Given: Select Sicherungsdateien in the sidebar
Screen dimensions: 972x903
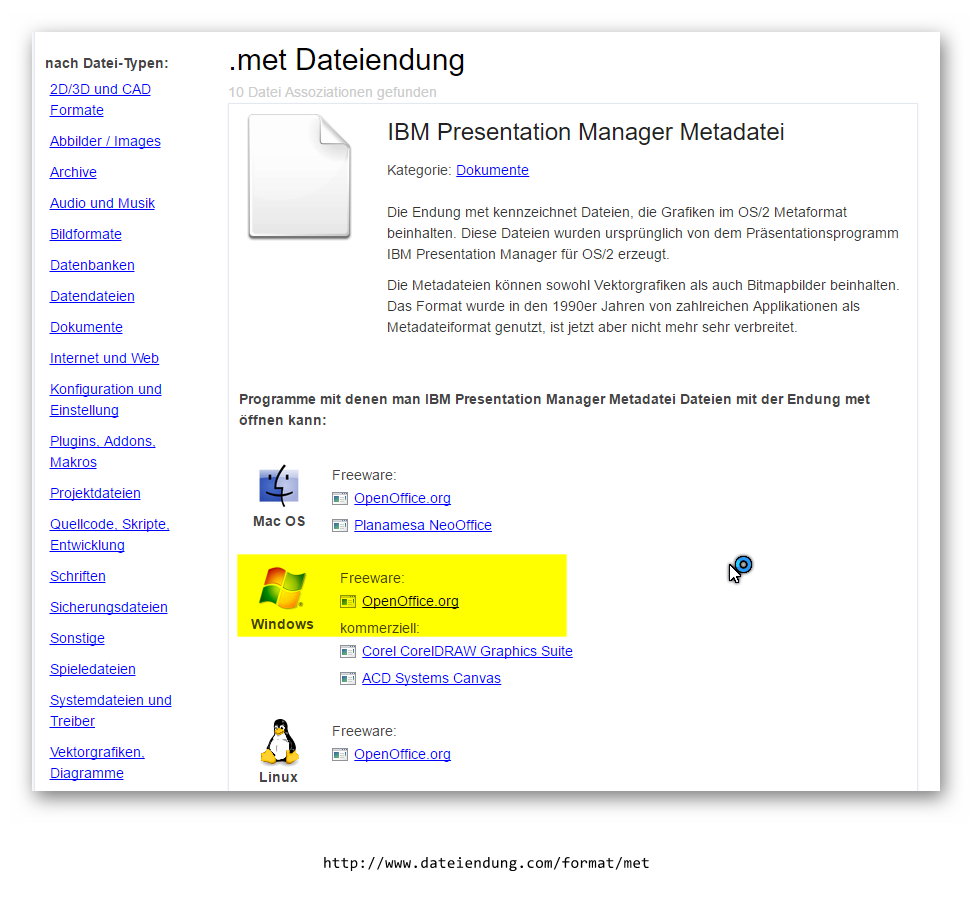Looking at the screenshot, I should point(108,607).
